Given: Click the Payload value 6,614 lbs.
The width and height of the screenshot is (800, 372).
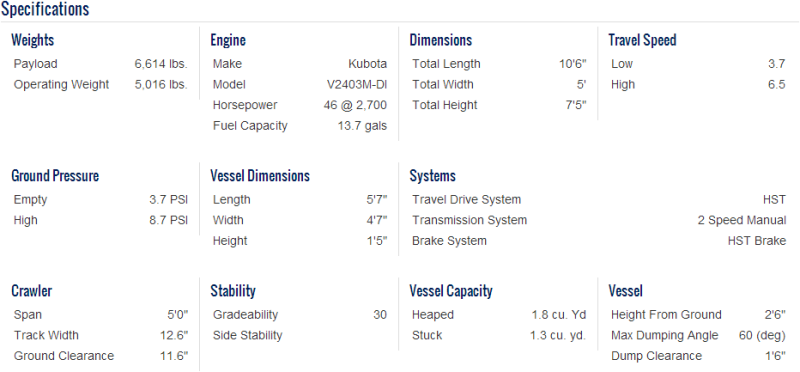Looking at the screenshot, I should point(161,64).
